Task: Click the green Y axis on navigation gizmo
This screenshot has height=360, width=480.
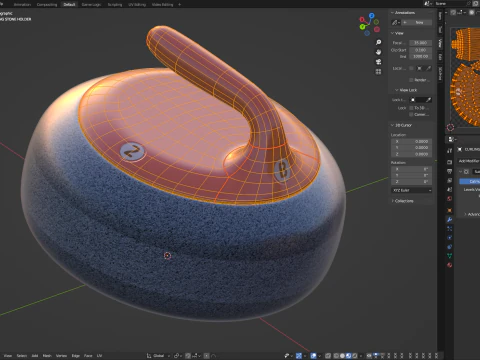Action: pyautogui.click(x=362, y=27)
